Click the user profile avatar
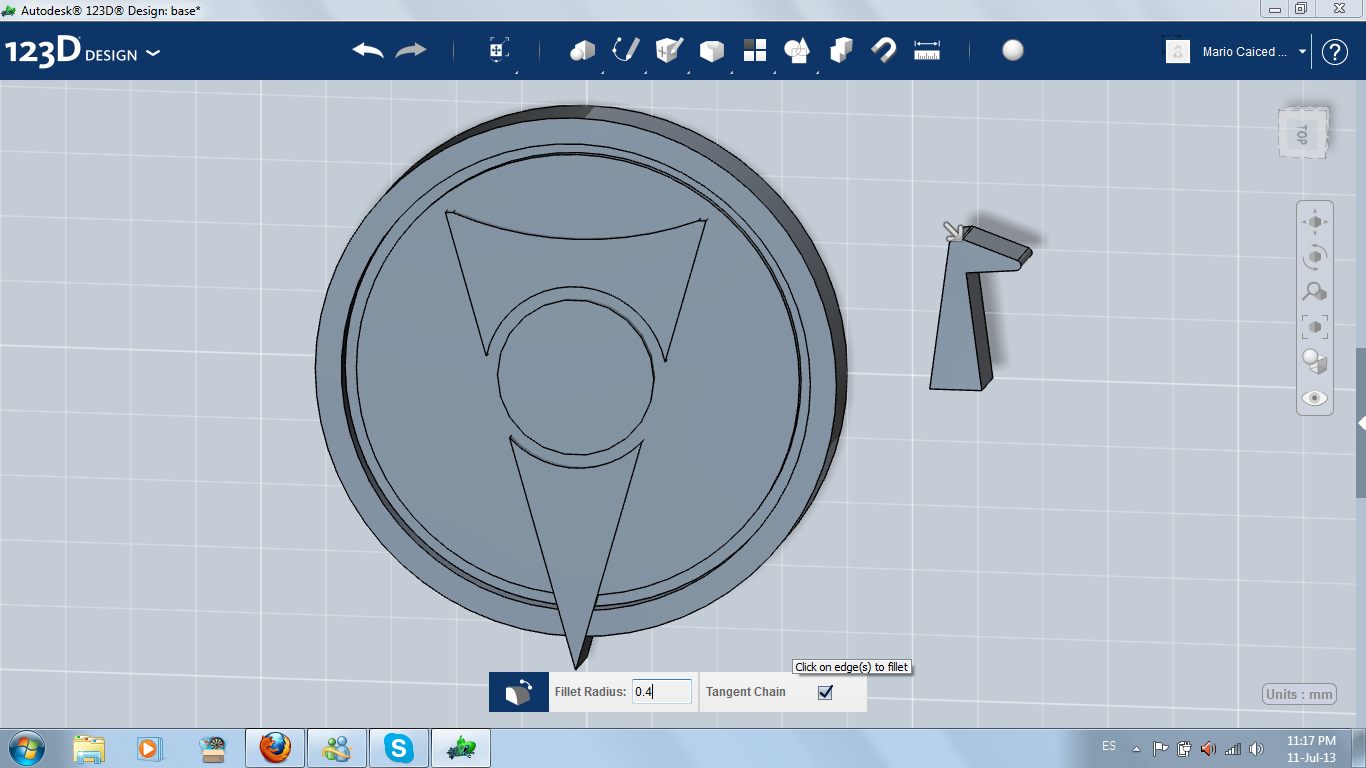The image size is (1366, 768). [x=1178, y=52]
